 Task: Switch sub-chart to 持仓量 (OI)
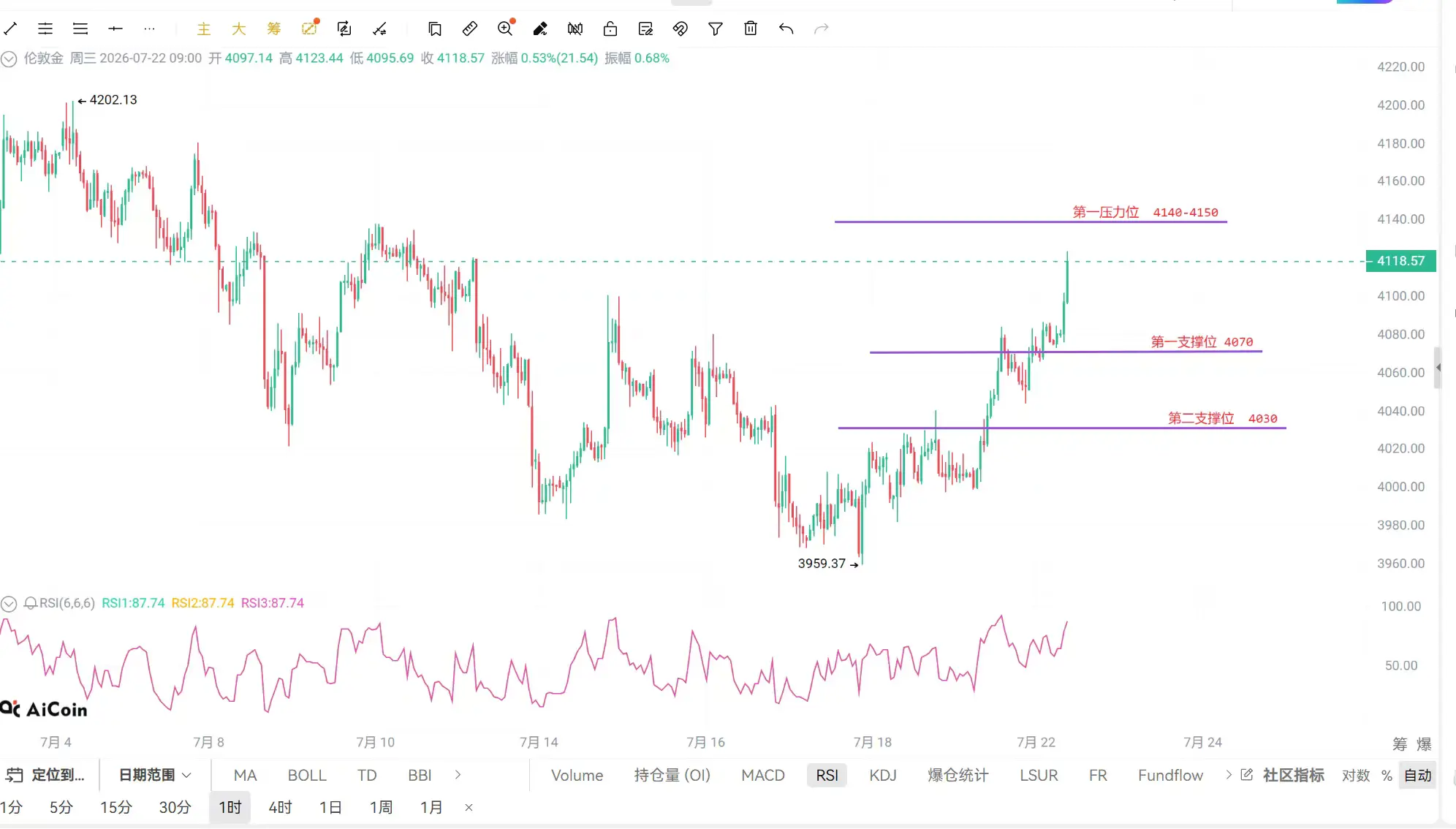(672, 775)
